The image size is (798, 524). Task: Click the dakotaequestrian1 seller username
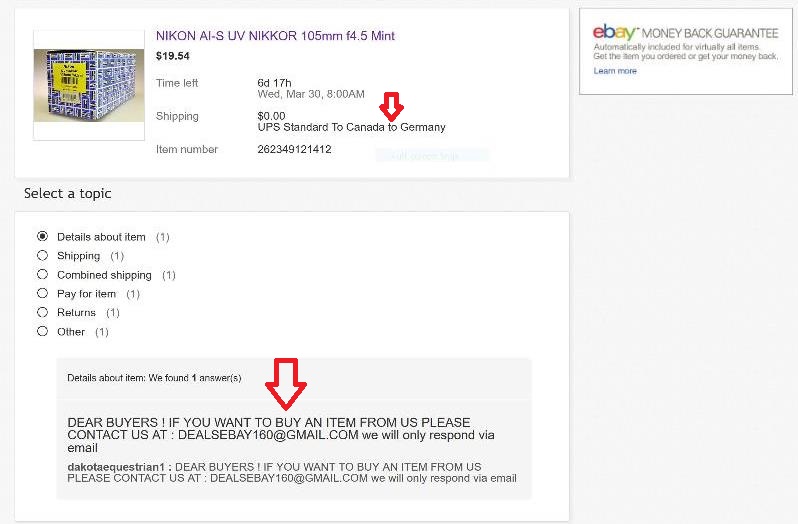(x=116, y=467)
